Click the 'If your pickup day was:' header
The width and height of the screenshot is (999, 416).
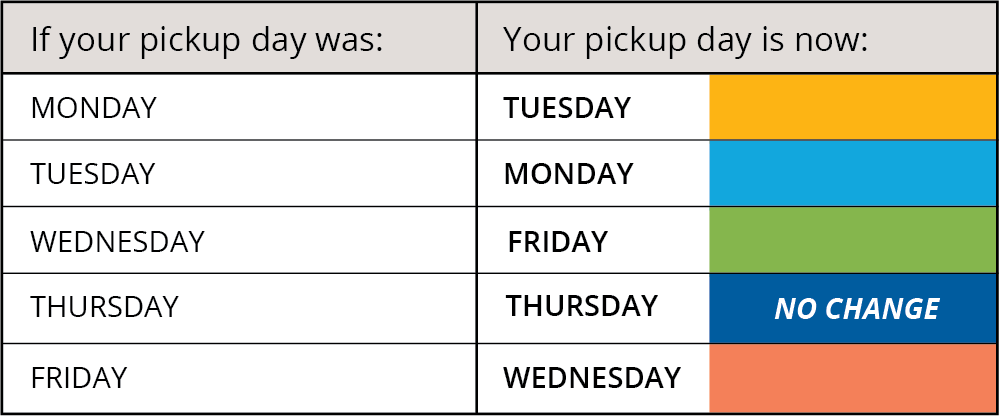pyautogui.click(x=206, y=40)
